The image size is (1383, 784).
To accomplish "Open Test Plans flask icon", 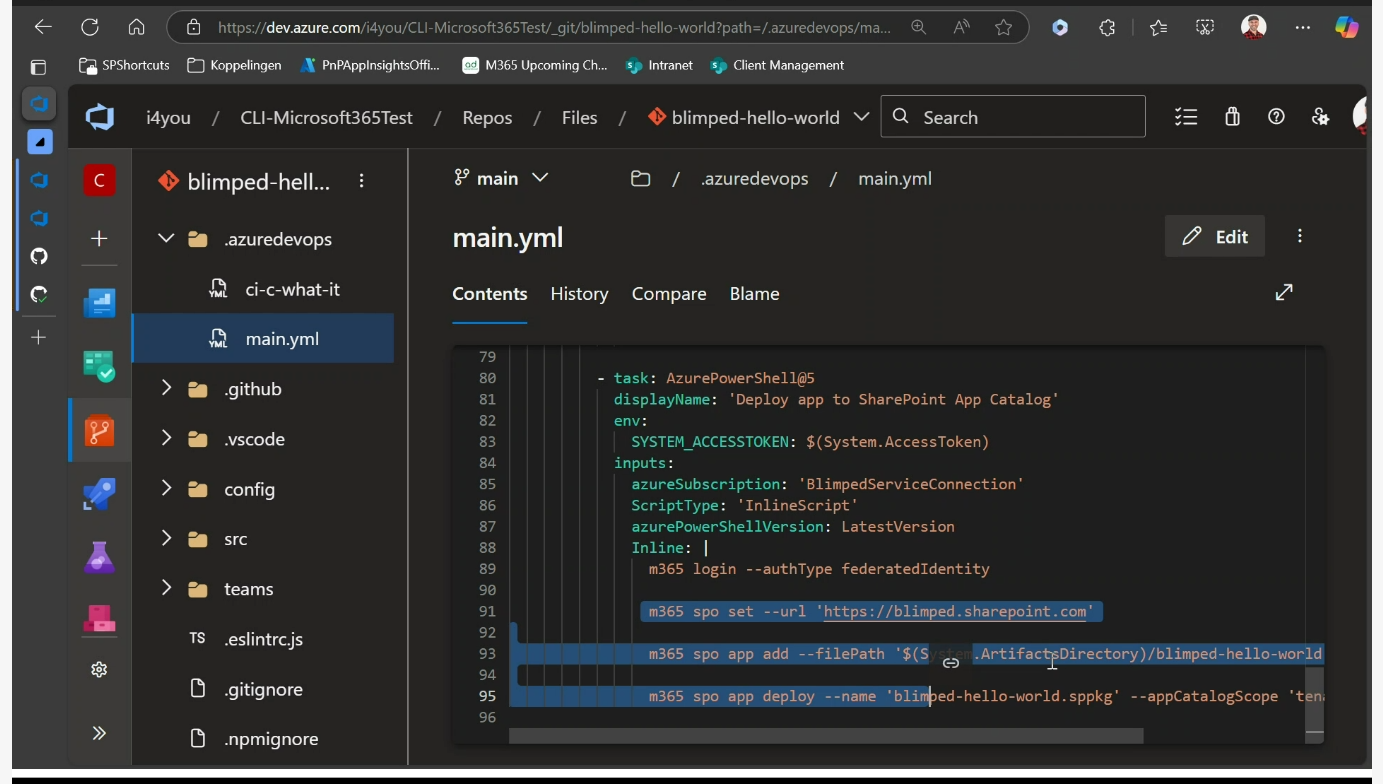I will click(99, 557).
